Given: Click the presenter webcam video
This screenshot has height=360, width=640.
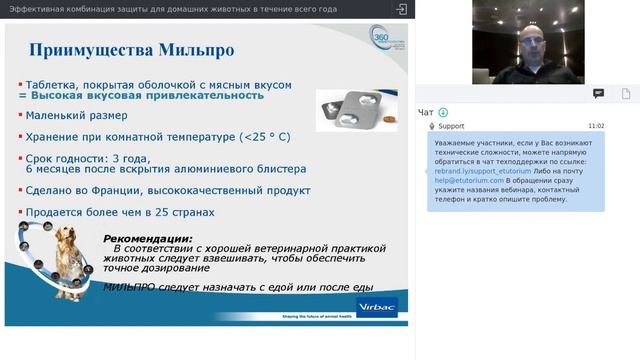Looking at the screenshot, I should tap(528, 42).
